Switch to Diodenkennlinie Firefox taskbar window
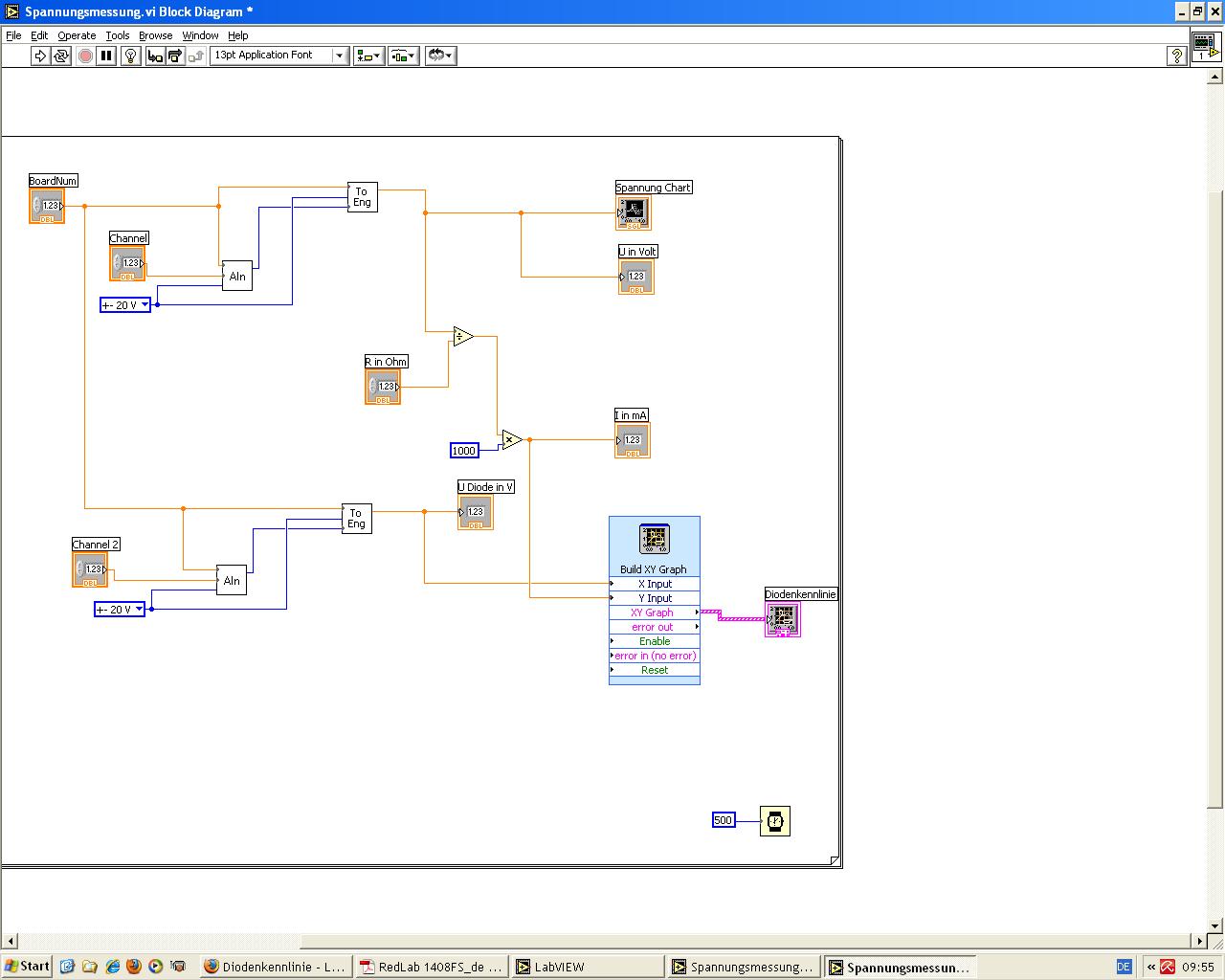1225x980 pixels. pyautogui.click(x=277, y=967)
